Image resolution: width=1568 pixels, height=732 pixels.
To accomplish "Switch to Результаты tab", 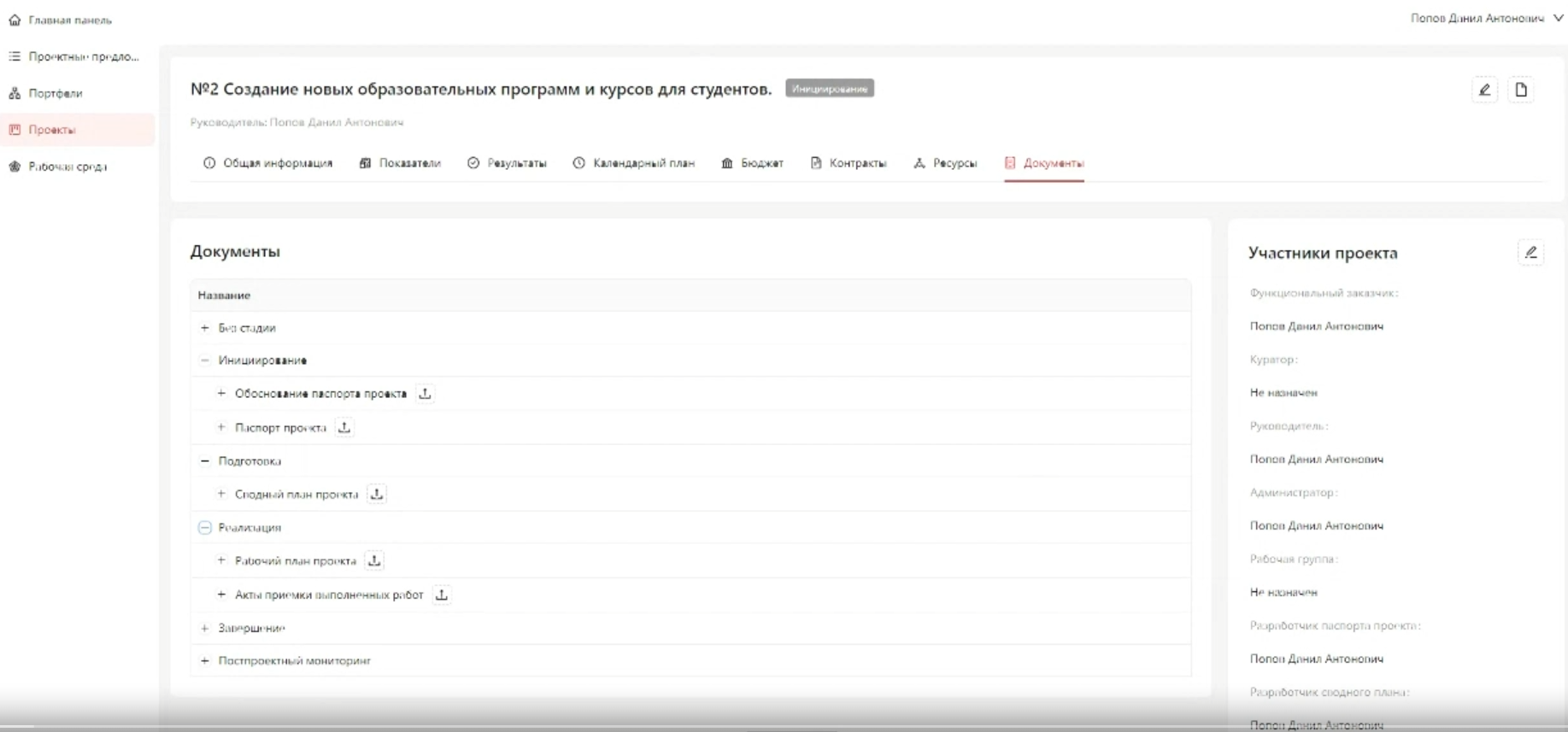I will coord(507,163).
